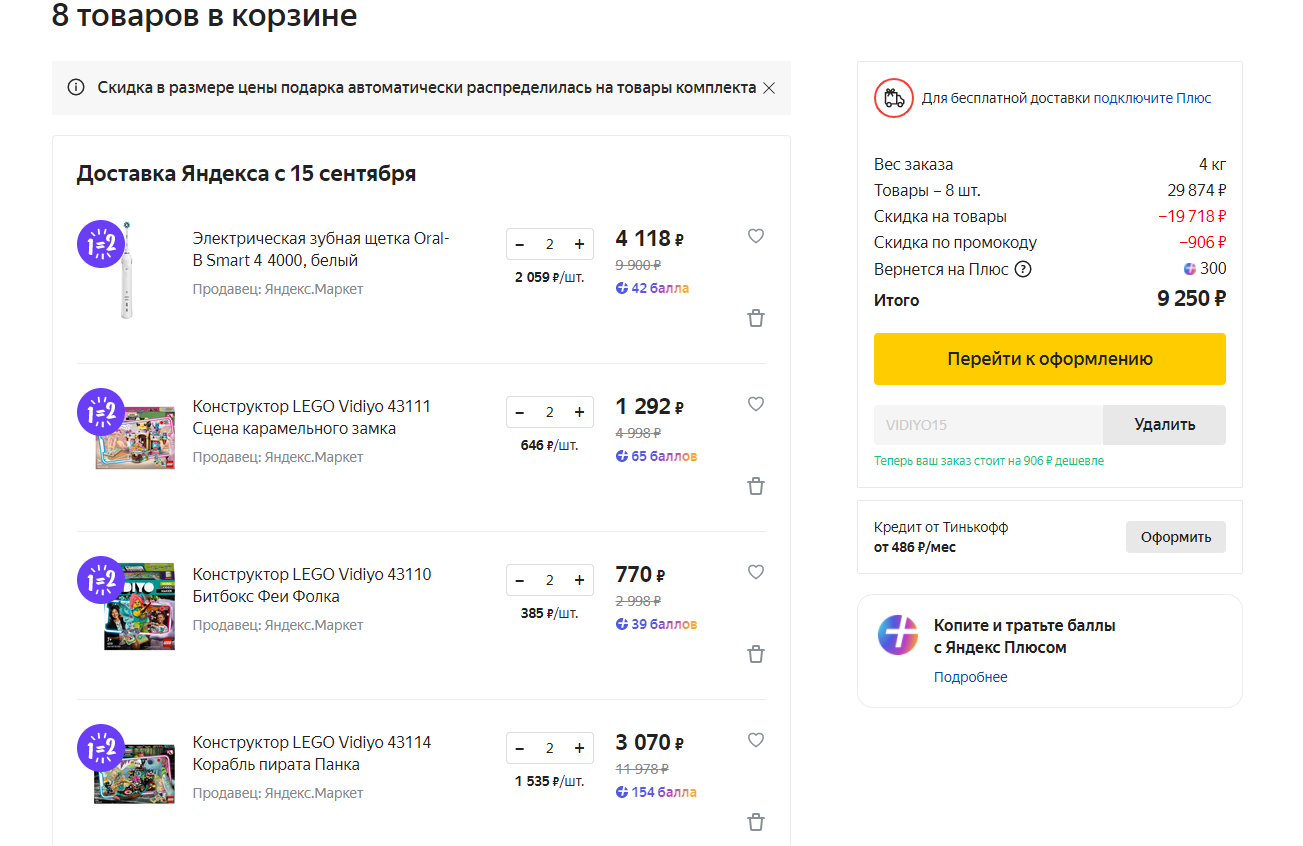Click the Plus cashback question mark icon

coord(1022,269)
